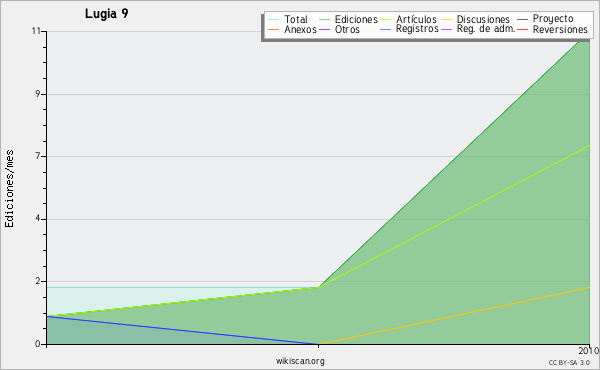The image size is (600, 370).
Task: Click the CC BY-SA 3.0 notice
Action: 569,363
